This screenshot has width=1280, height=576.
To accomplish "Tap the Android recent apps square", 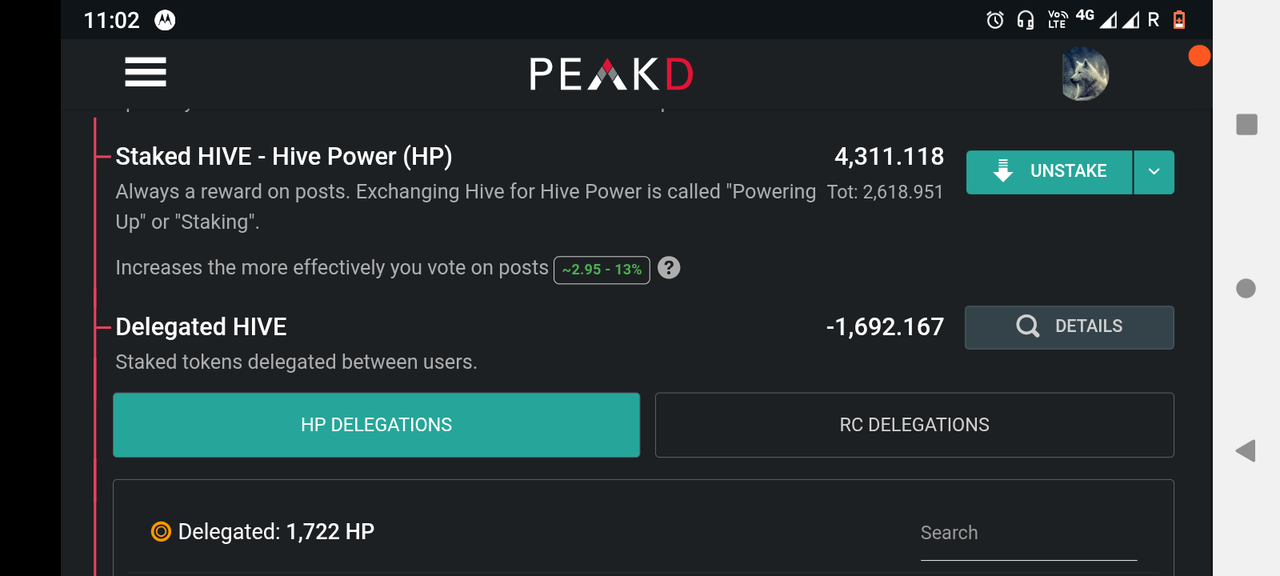I will [1246, 125].
